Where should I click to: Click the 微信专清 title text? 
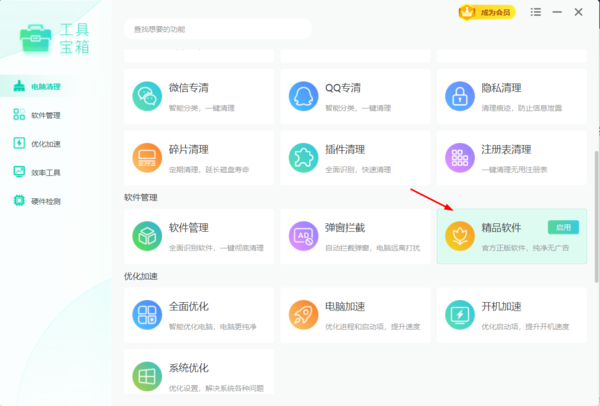click(x=189, y=88)
